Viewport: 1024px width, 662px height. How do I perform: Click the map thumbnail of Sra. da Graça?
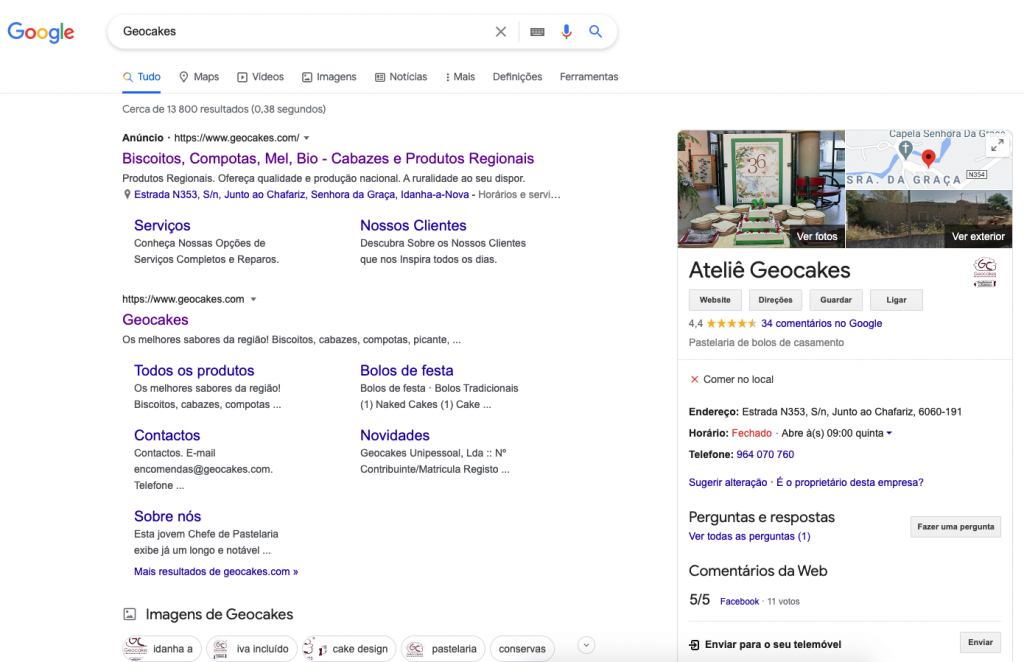[929, 160]
